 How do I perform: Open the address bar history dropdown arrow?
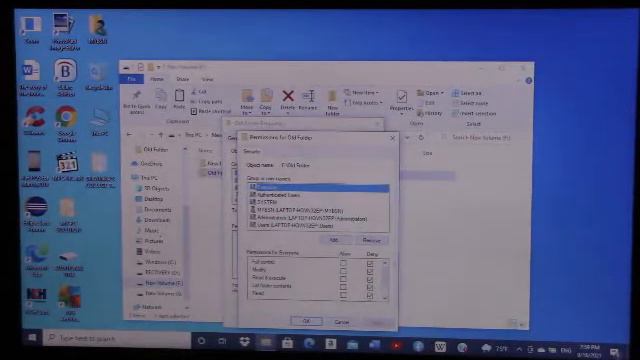pyautogui.click(x=407, y=138)
